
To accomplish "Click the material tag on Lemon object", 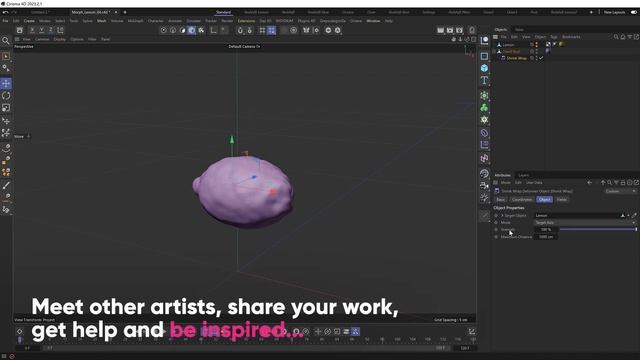I will tap(562, 44).
